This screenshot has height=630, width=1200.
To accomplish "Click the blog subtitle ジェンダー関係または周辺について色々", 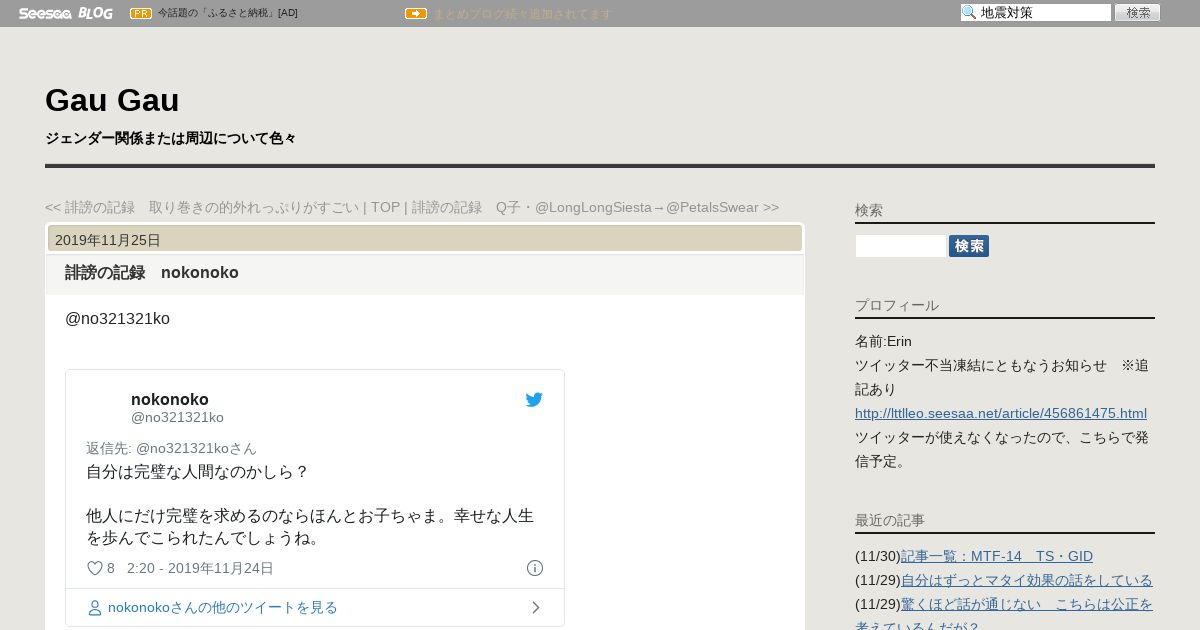I will (x=171, y=138).
